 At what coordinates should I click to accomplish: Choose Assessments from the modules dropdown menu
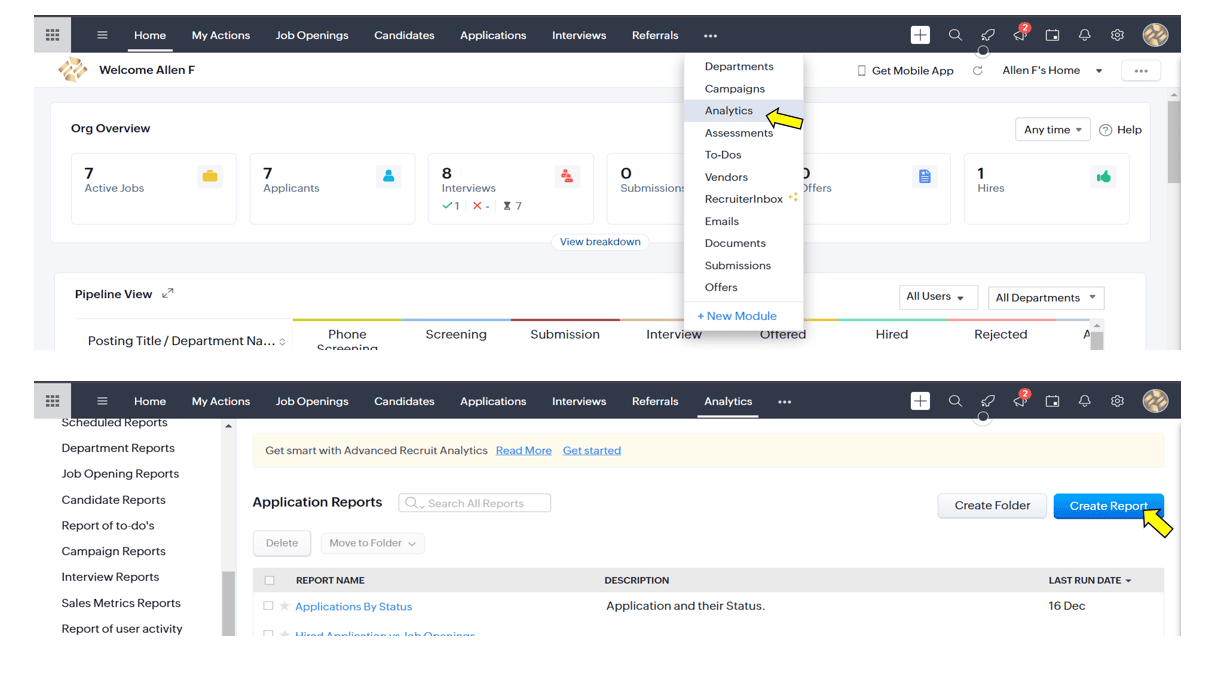739,133
